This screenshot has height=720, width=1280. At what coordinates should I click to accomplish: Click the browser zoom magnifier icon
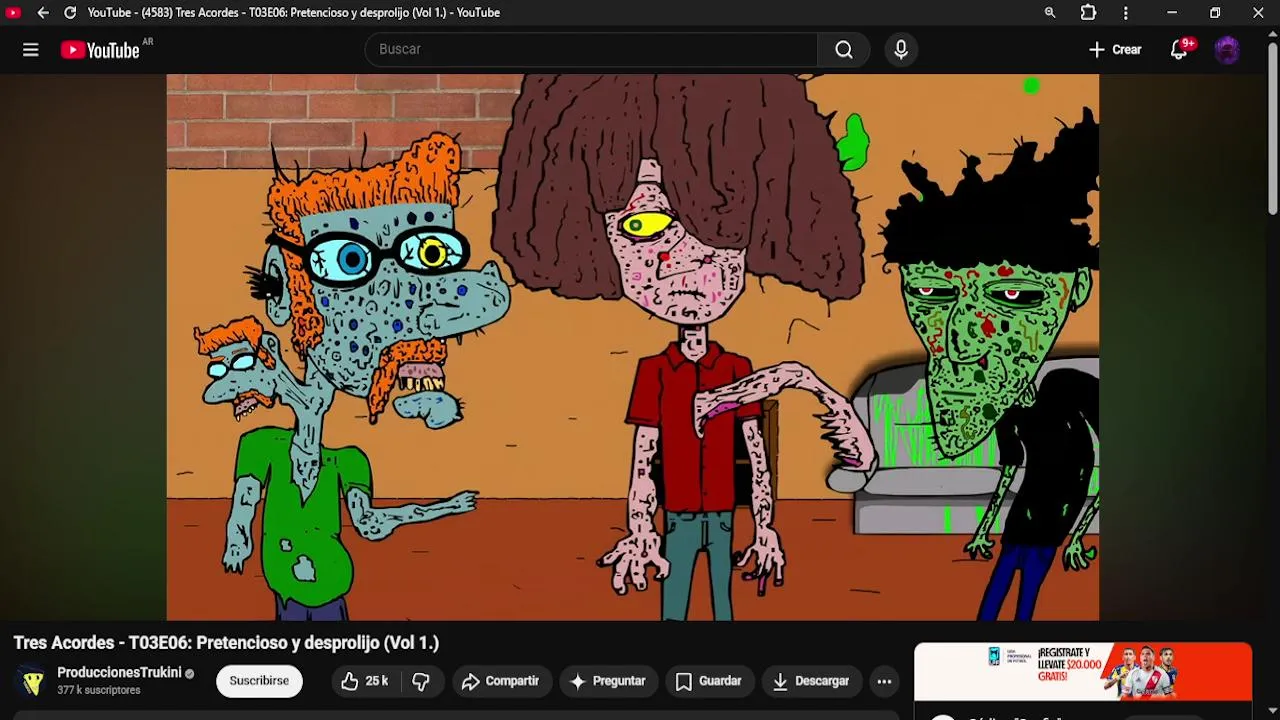[1050, 13]
